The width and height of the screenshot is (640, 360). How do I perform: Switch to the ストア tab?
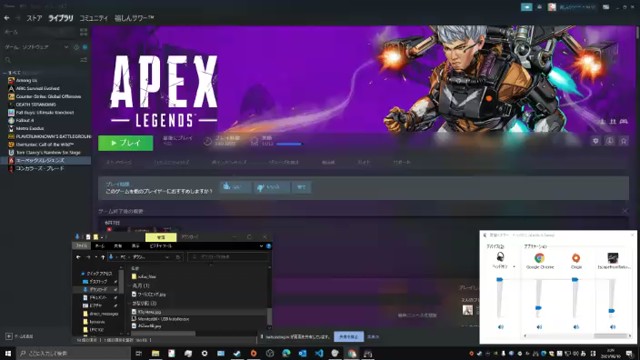coord(34,18)
